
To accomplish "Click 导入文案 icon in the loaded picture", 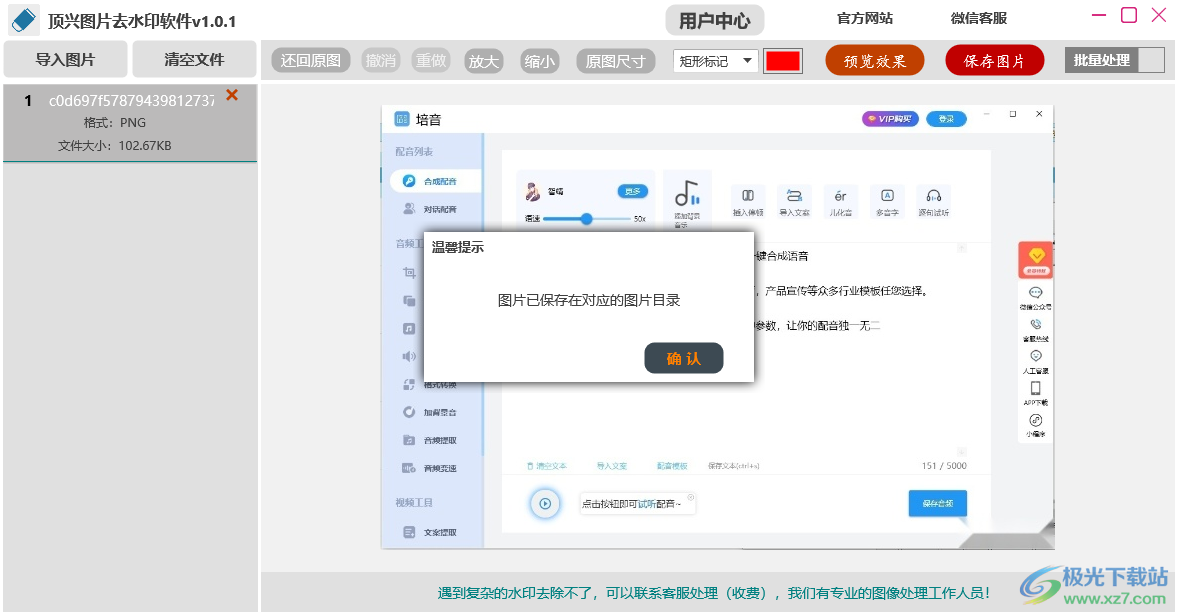I will tap(794, 195).
